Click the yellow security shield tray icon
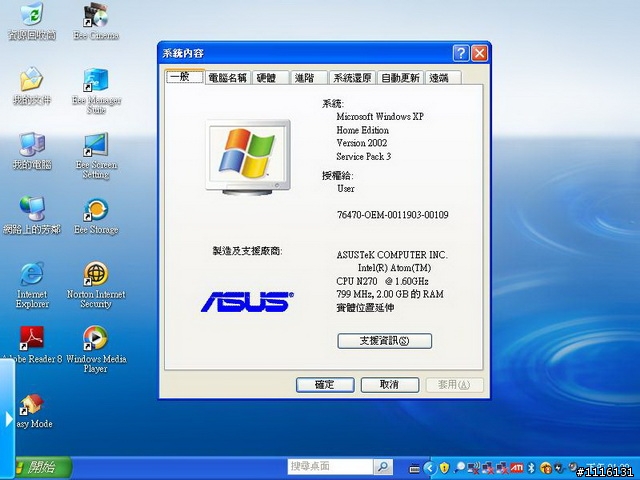 pyautogui.click(x=444, y=467)
